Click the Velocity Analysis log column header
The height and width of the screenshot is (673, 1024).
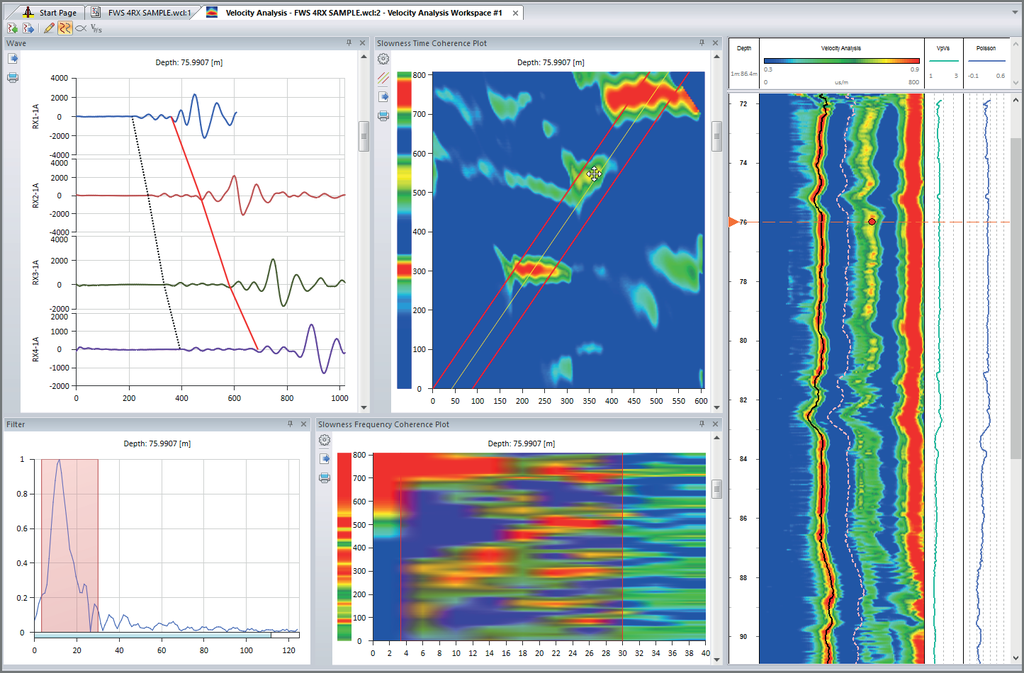(x=841, y=48)
